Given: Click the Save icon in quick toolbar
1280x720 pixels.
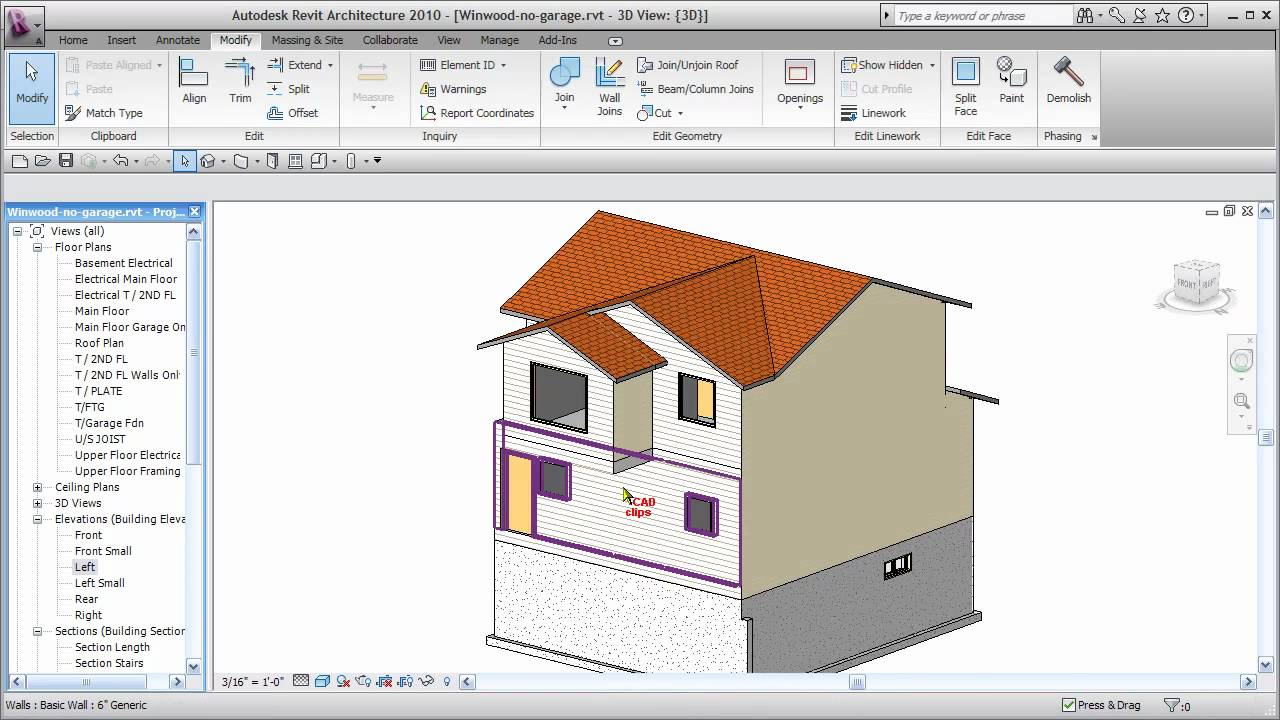Looking at the screenshot, I should click(66, 161).
